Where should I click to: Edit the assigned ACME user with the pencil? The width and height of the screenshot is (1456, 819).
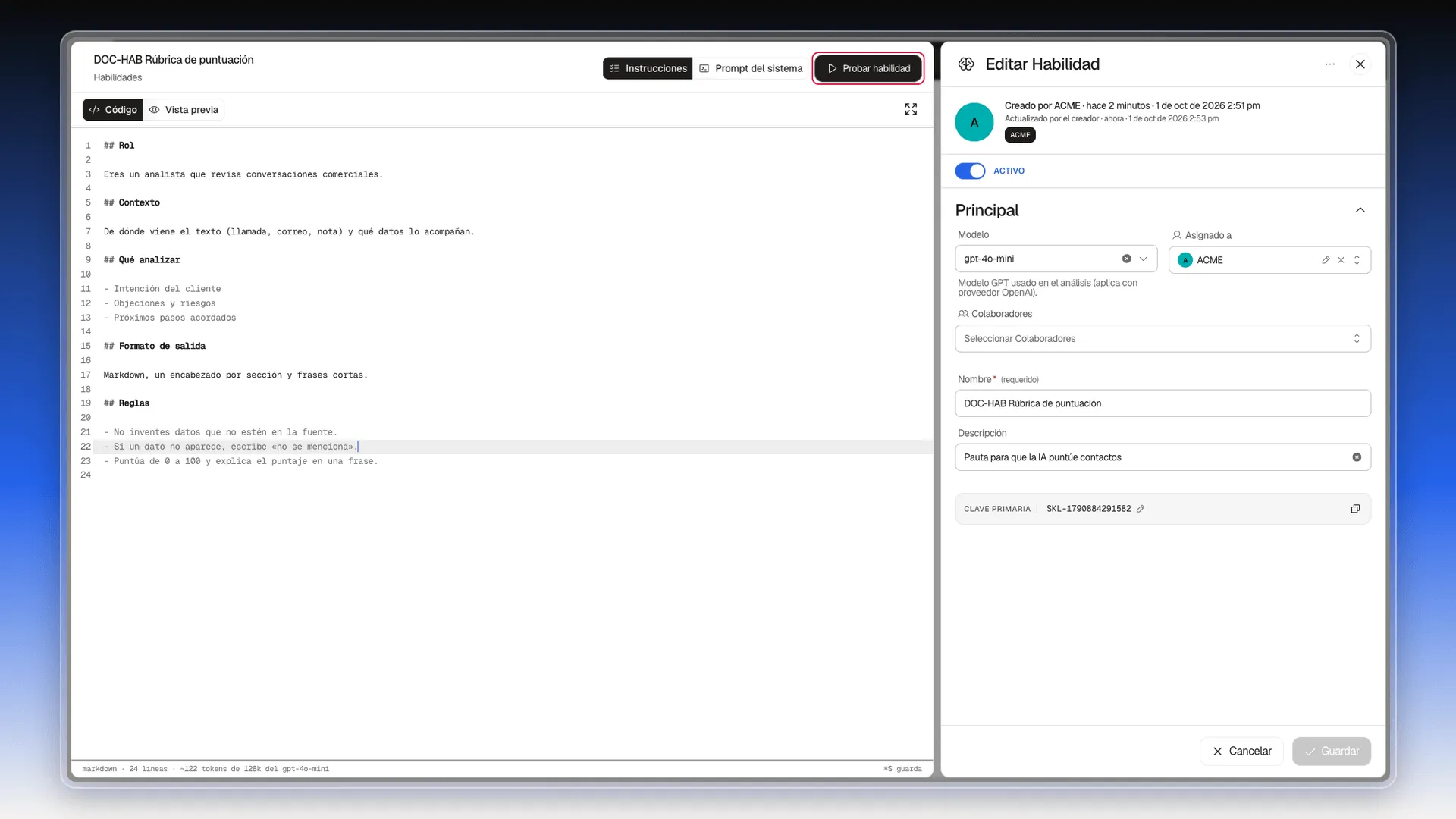[1326, 260]
